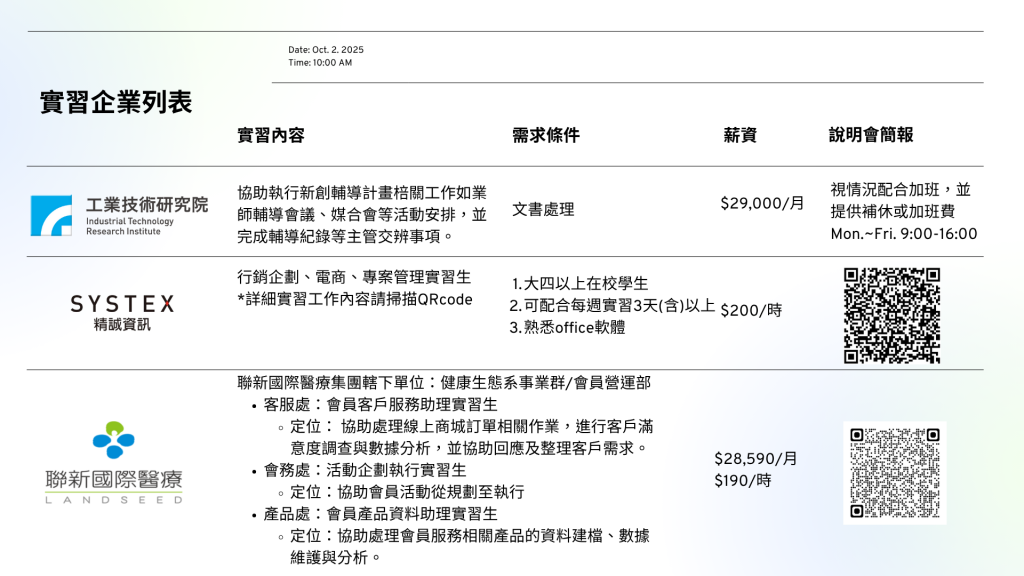Click the Date: Oct. 2. 2025 text
This screenshot has width=1024, height=576.
[326, 49]
